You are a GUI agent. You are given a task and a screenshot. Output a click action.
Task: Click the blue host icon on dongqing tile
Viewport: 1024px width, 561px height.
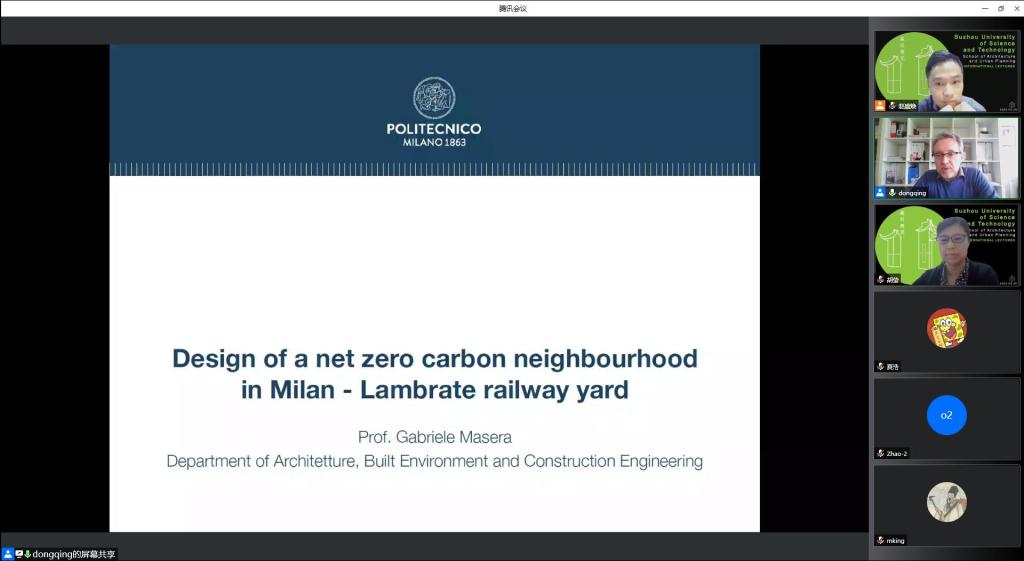pyautogui.click(x=880, y=193)
